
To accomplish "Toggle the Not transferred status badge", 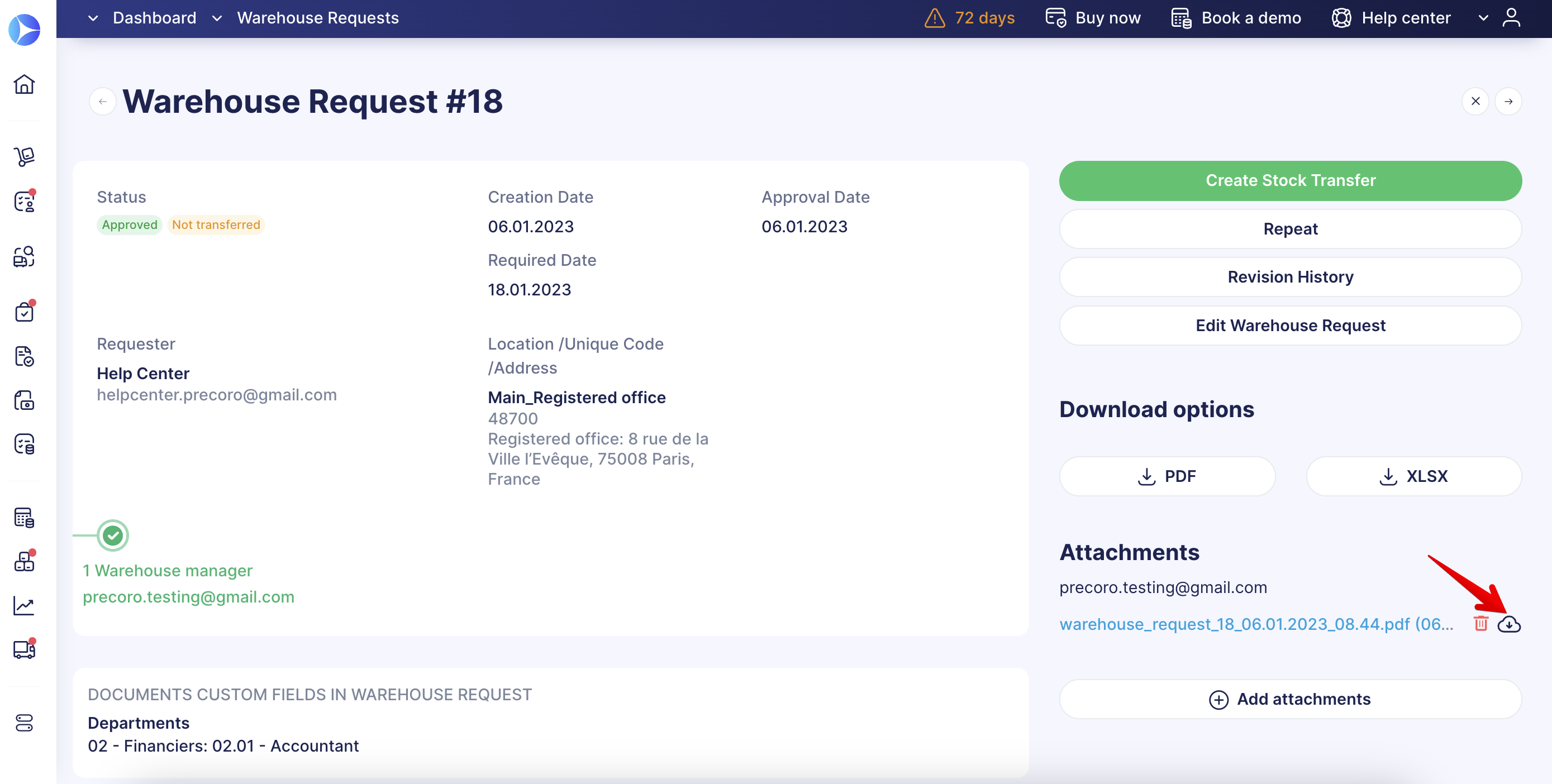I will tap(215, 224).
